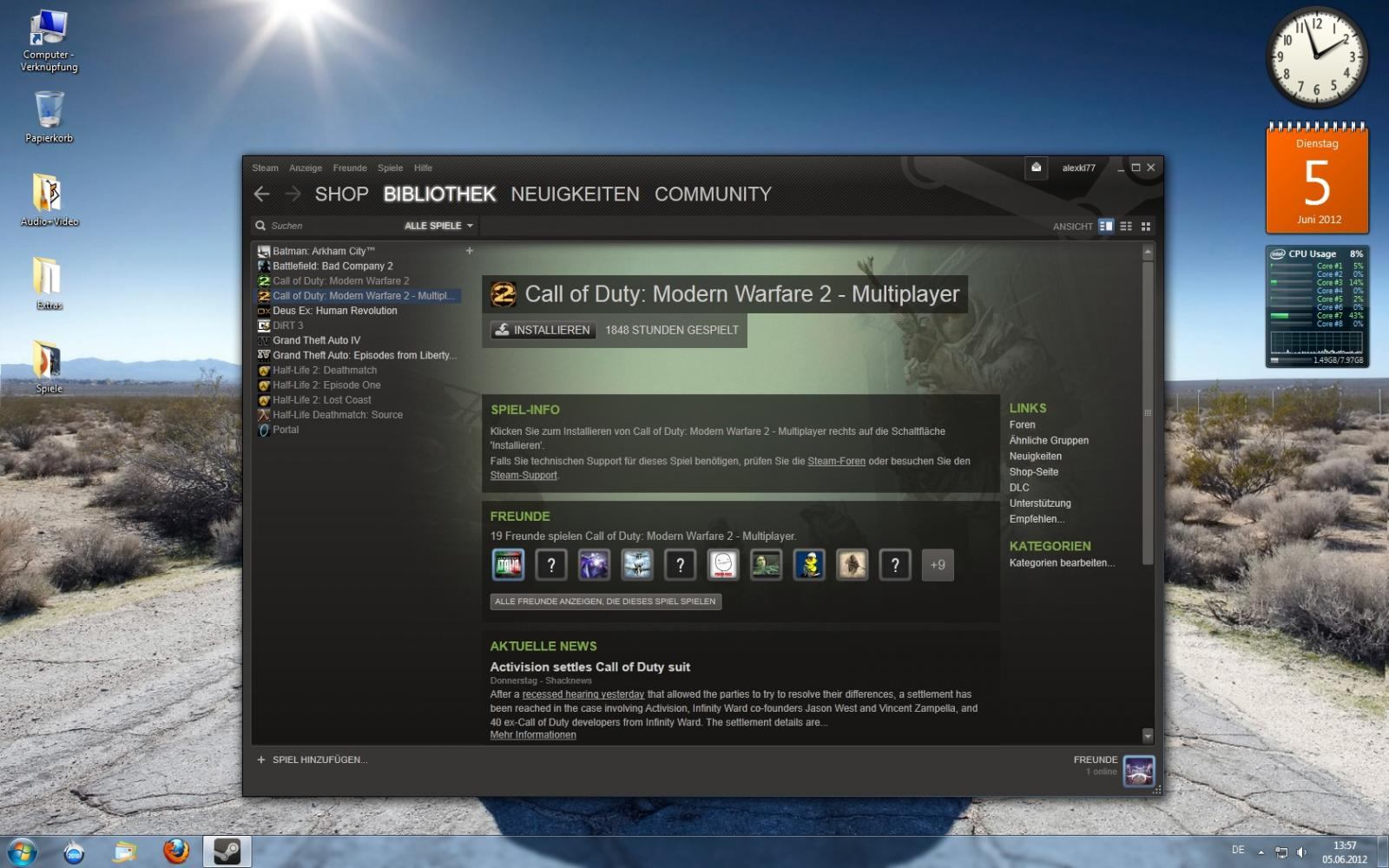Switch to the list view layout
The width and height of the screenshot is (1389, 868).
[x=1126, y=226]
